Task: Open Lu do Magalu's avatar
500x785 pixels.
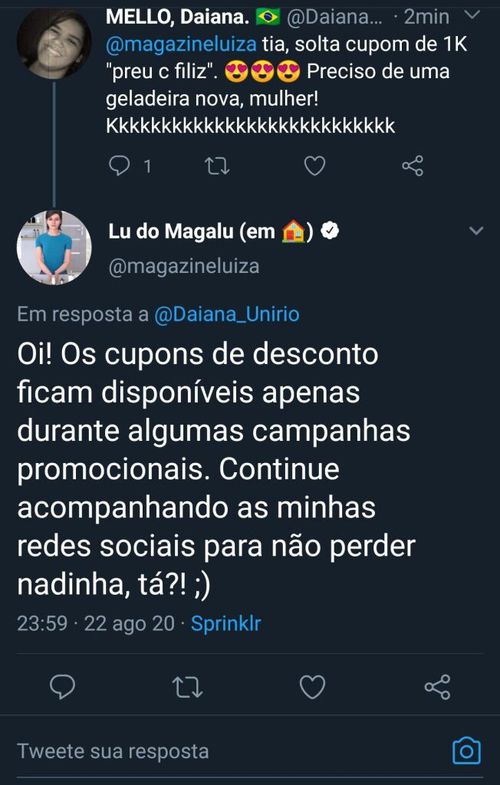Action: click(x=54, y=247)
